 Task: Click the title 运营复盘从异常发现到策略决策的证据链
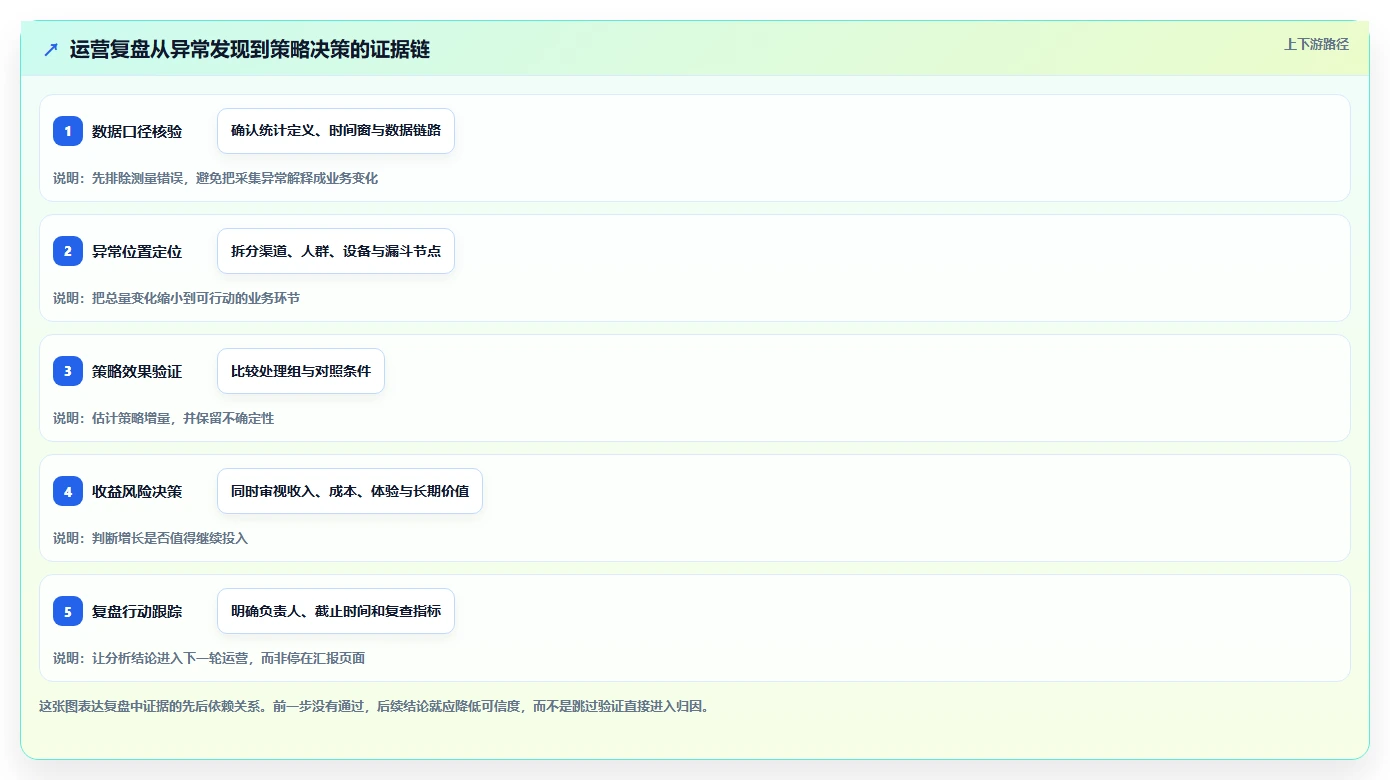click(x=250, y=49)
